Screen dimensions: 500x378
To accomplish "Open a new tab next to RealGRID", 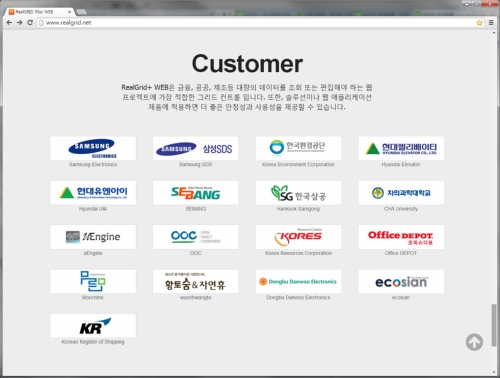I will point(81,12).
